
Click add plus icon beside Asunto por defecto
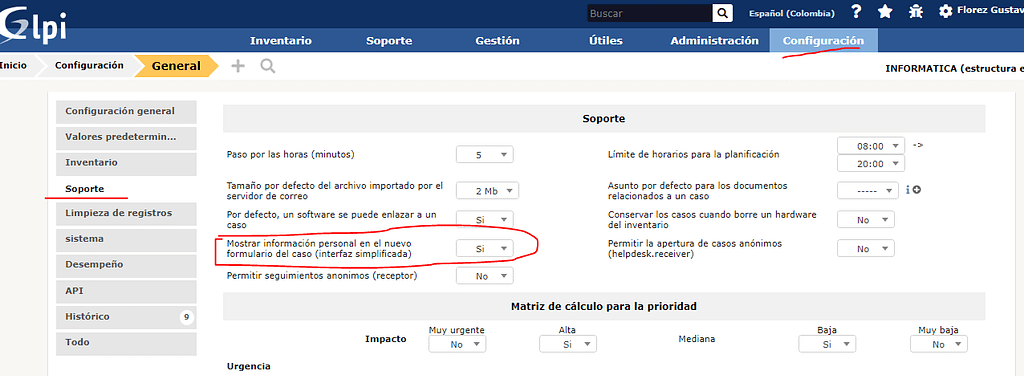916,190
